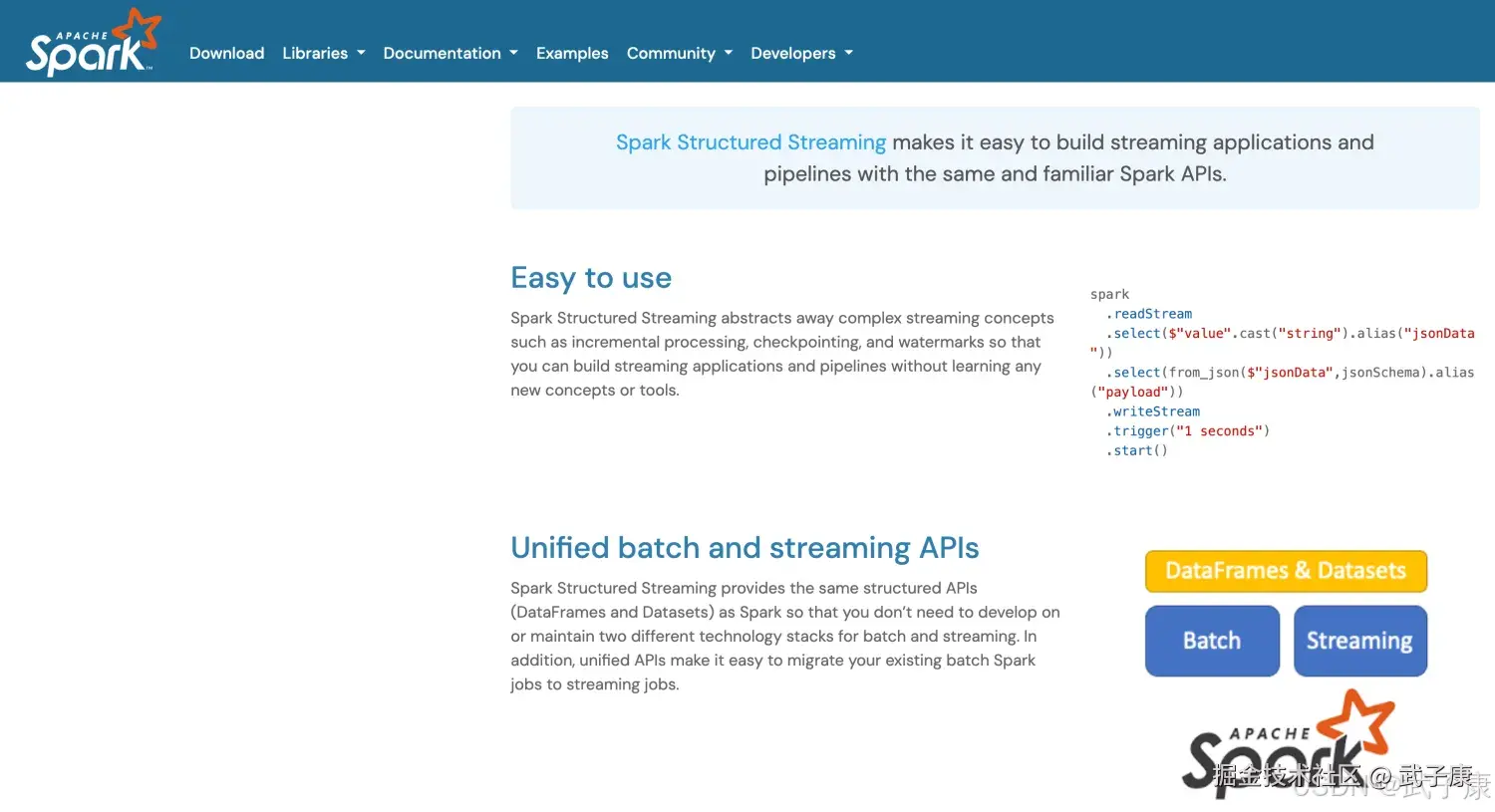Expand the Community dropdown menu

(x=680, y=53)
